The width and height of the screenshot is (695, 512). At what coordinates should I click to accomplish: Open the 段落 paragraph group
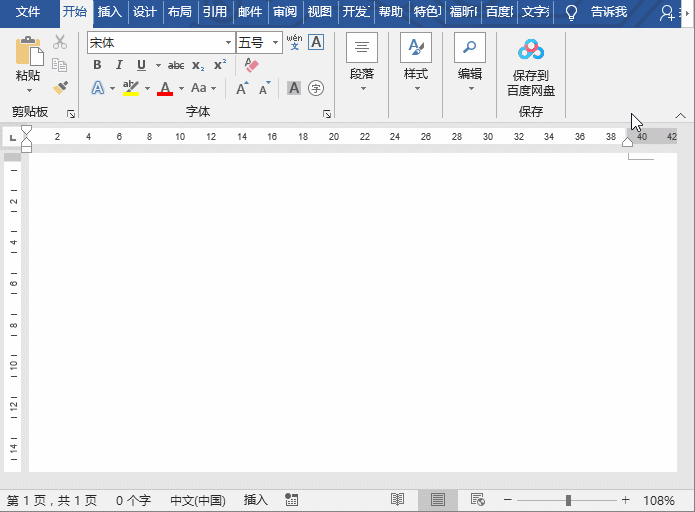point(362,62)
